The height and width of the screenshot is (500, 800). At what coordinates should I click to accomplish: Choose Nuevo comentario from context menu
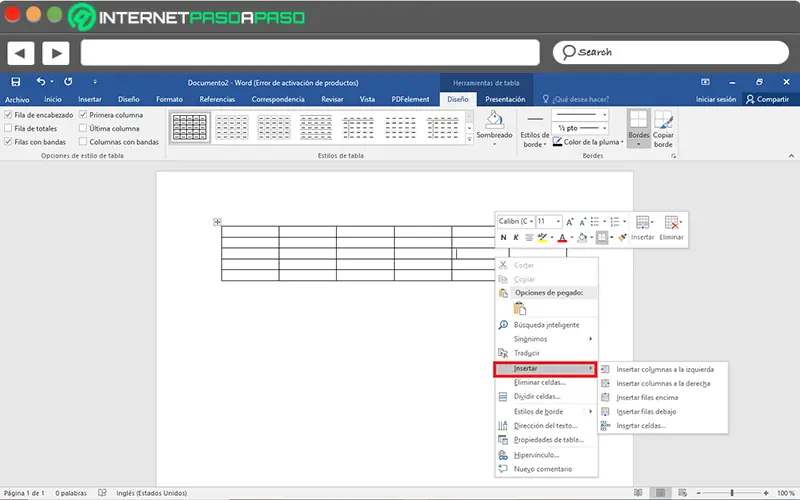coord(546,469)
